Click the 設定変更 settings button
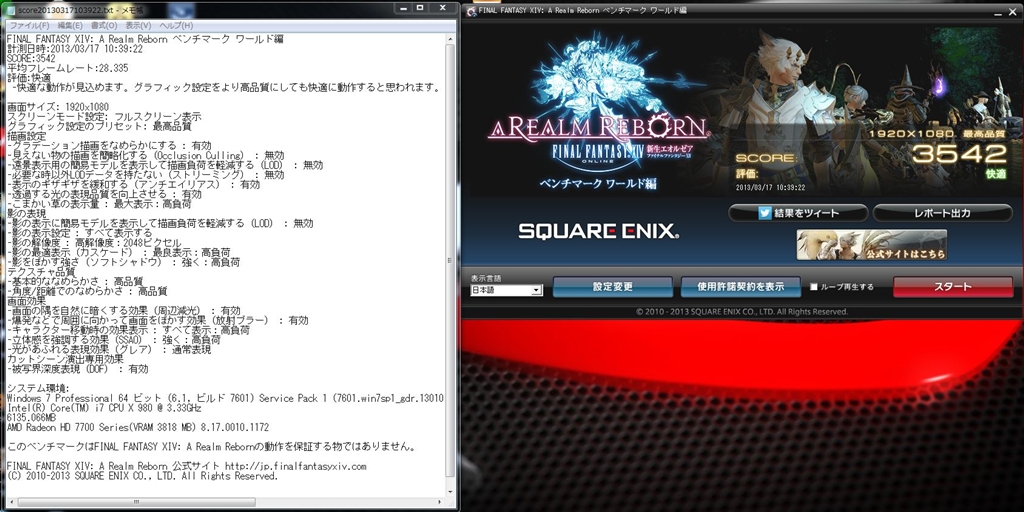Viewport: 1024px width, 512px height. point(613,287)
